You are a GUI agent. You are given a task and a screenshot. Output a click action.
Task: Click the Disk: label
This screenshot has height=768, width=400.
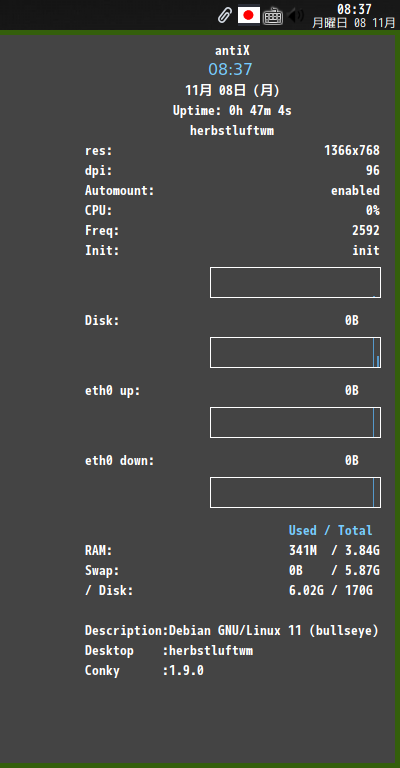102,321
